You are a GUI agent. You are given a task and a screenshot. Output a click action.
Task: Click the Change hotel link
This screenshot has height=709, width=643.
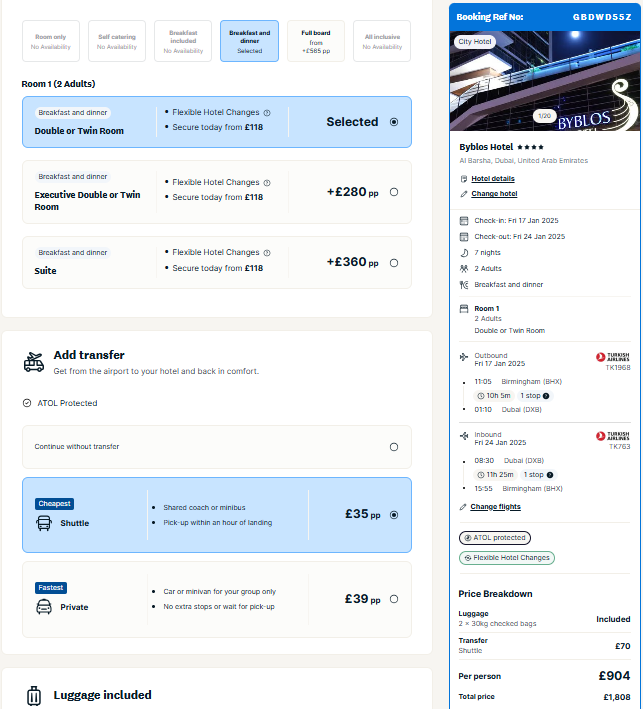pos(494,194)
